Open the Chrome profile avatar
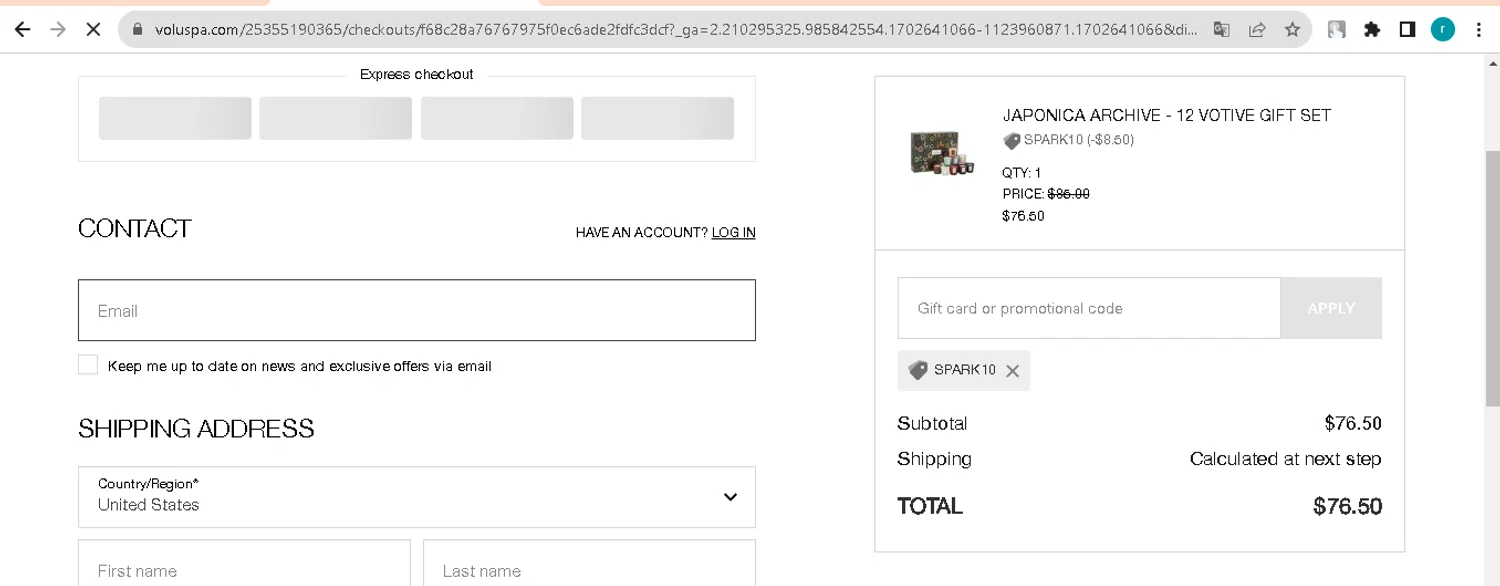1500x586 pixels. [x=1442, y=29]
